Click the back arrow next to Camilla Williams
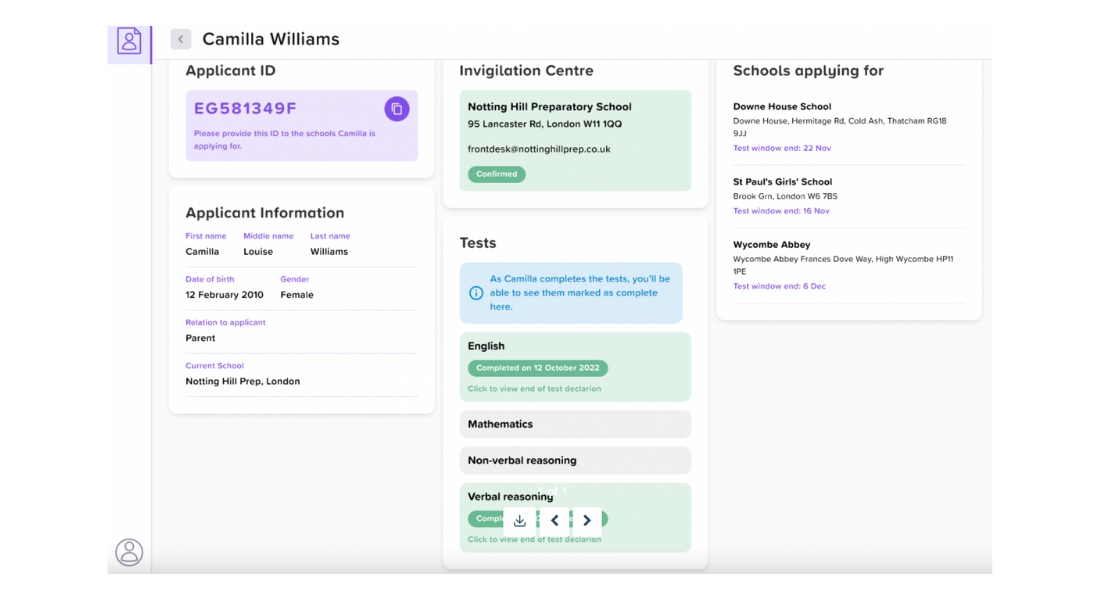The width and height of the screenshot is (1100, 600). point(180,38)
